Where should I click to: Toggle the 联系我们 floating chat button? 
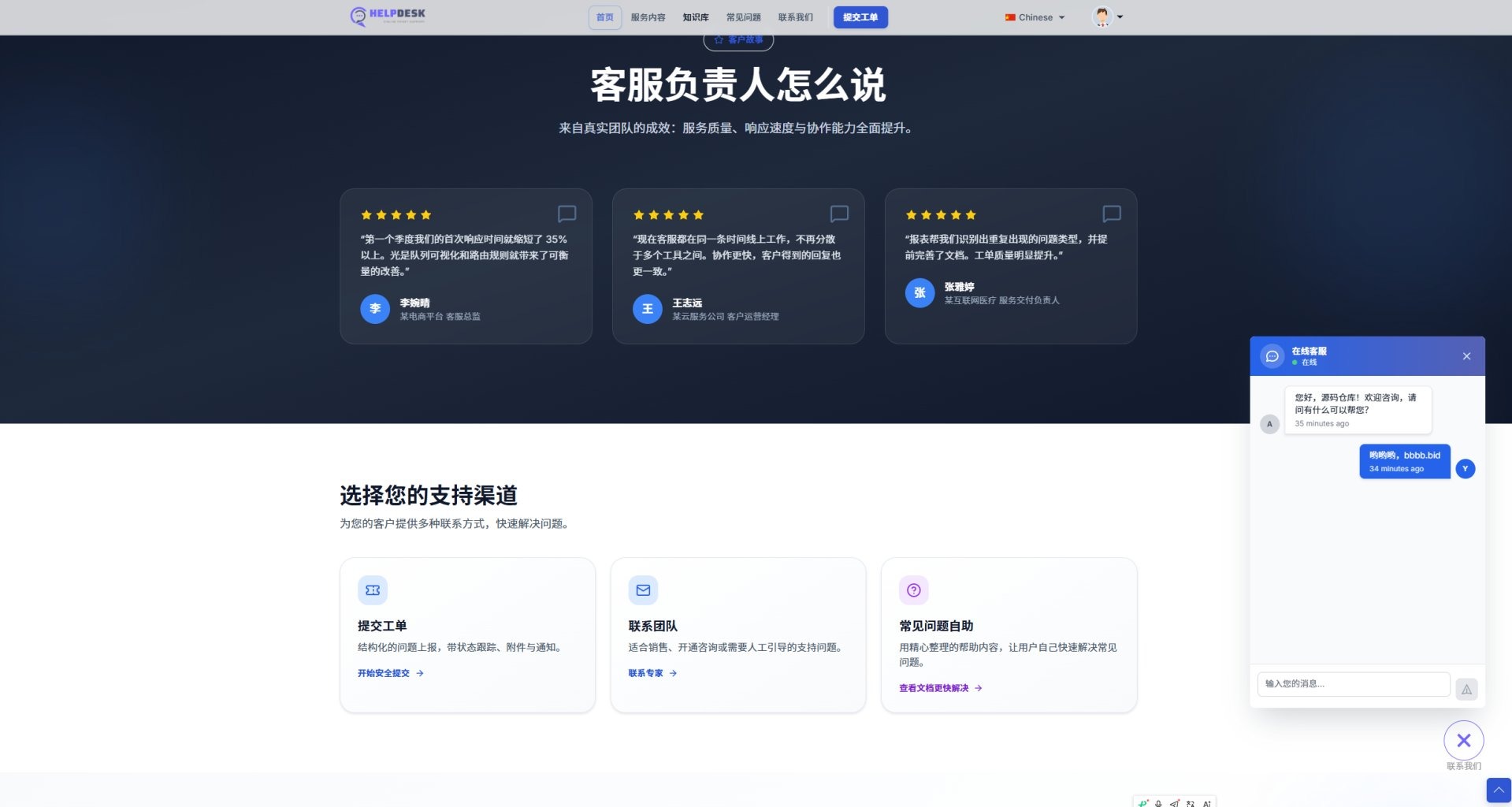click(x=1464, y=741)
